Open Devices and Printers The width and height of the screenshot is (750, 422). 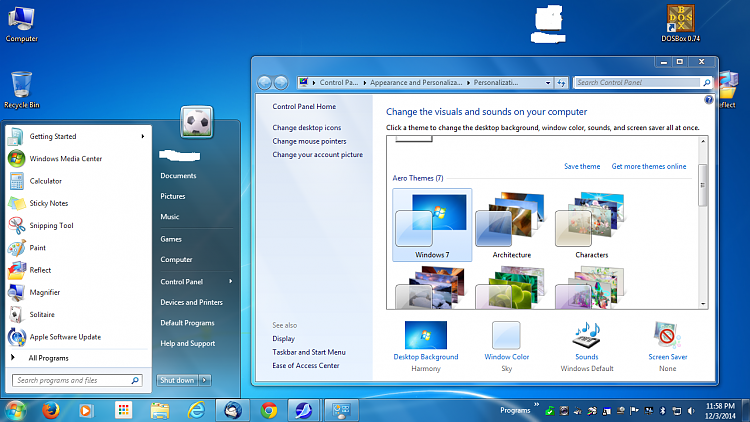point(191,302)
